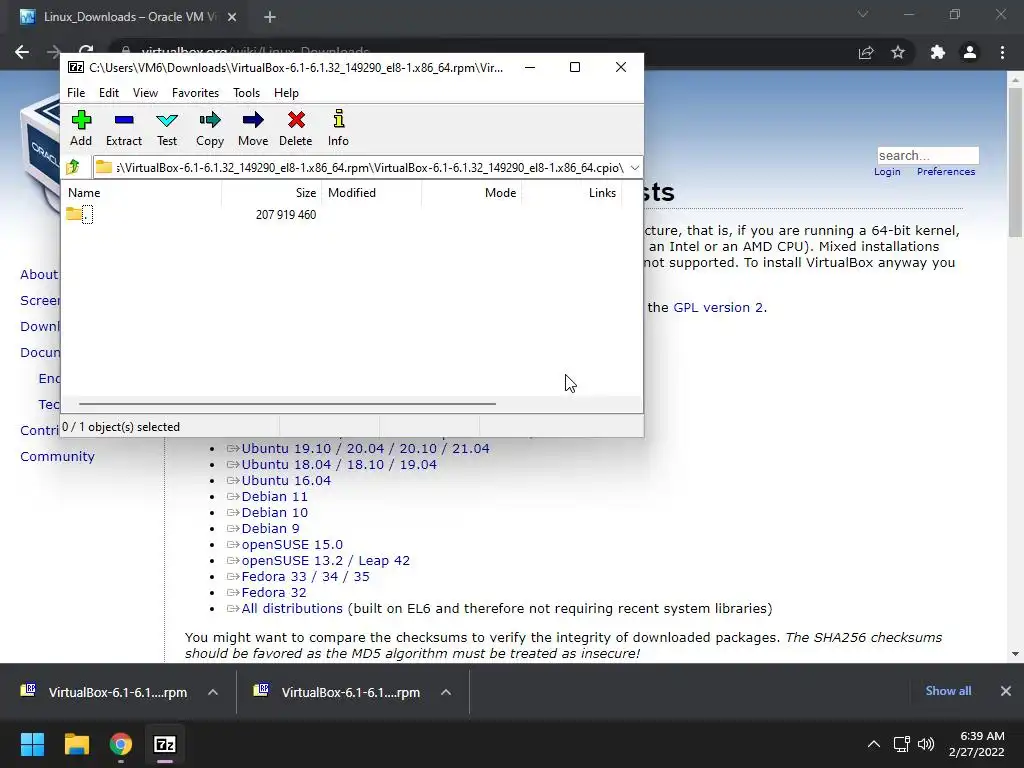
Task: Click the 7-Zip taskbar icon
Action: (x=165, y=744)
